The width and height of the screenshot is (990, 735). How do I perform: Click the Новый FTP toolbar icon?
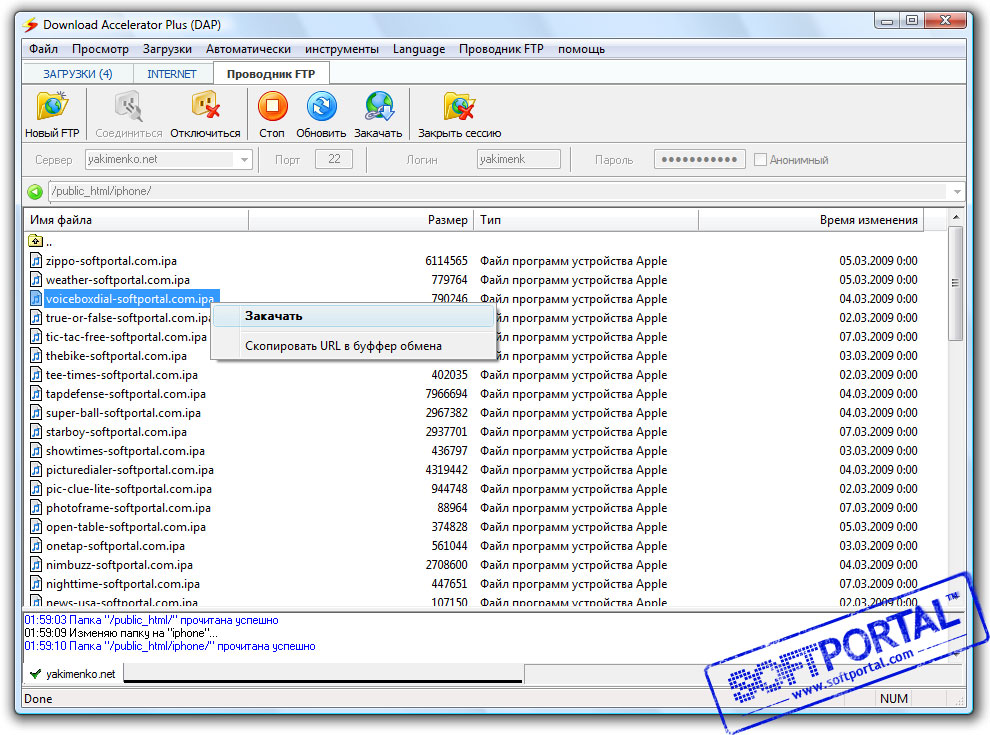pos(52,106)
